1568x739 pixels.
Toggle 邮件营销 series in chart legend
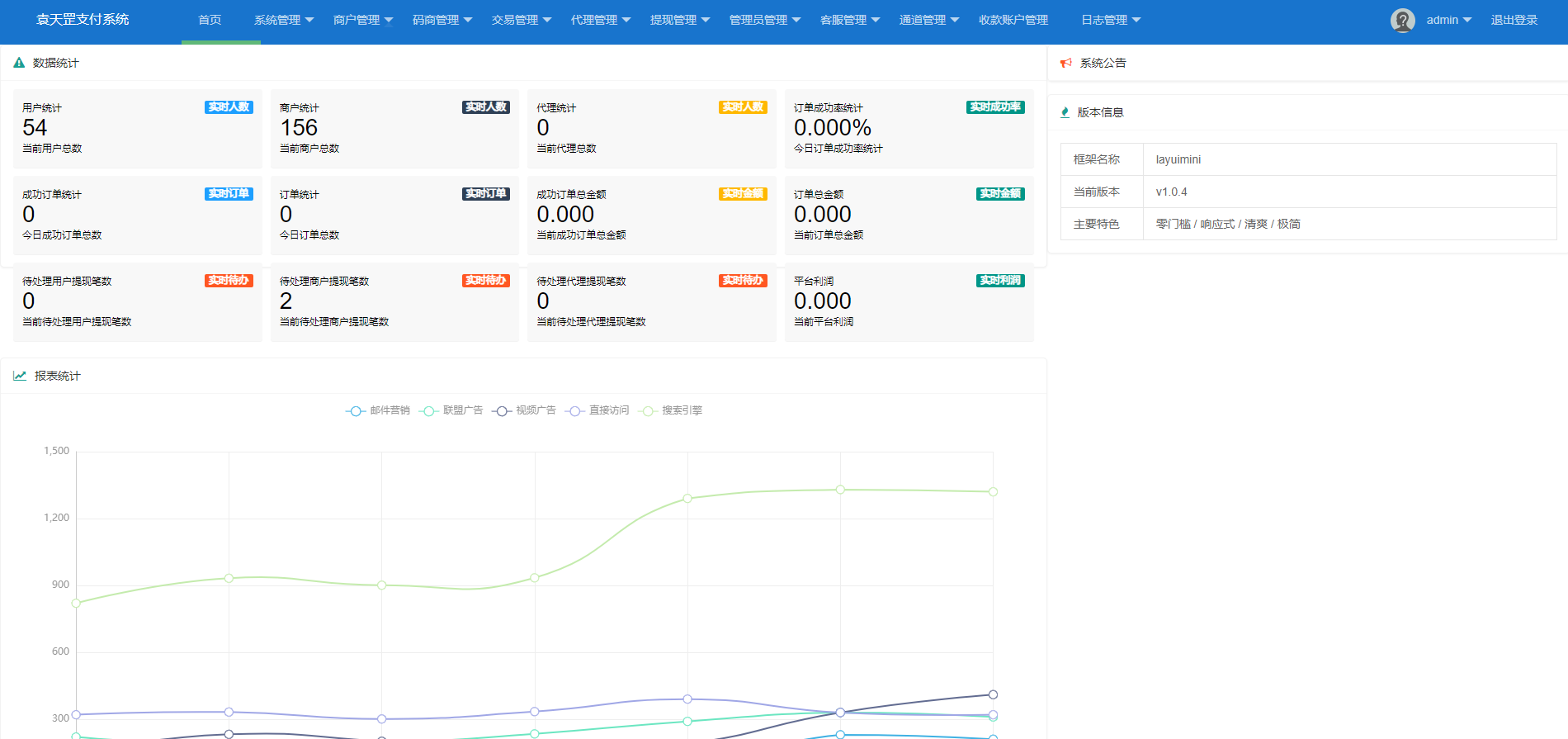click(378, 410)
